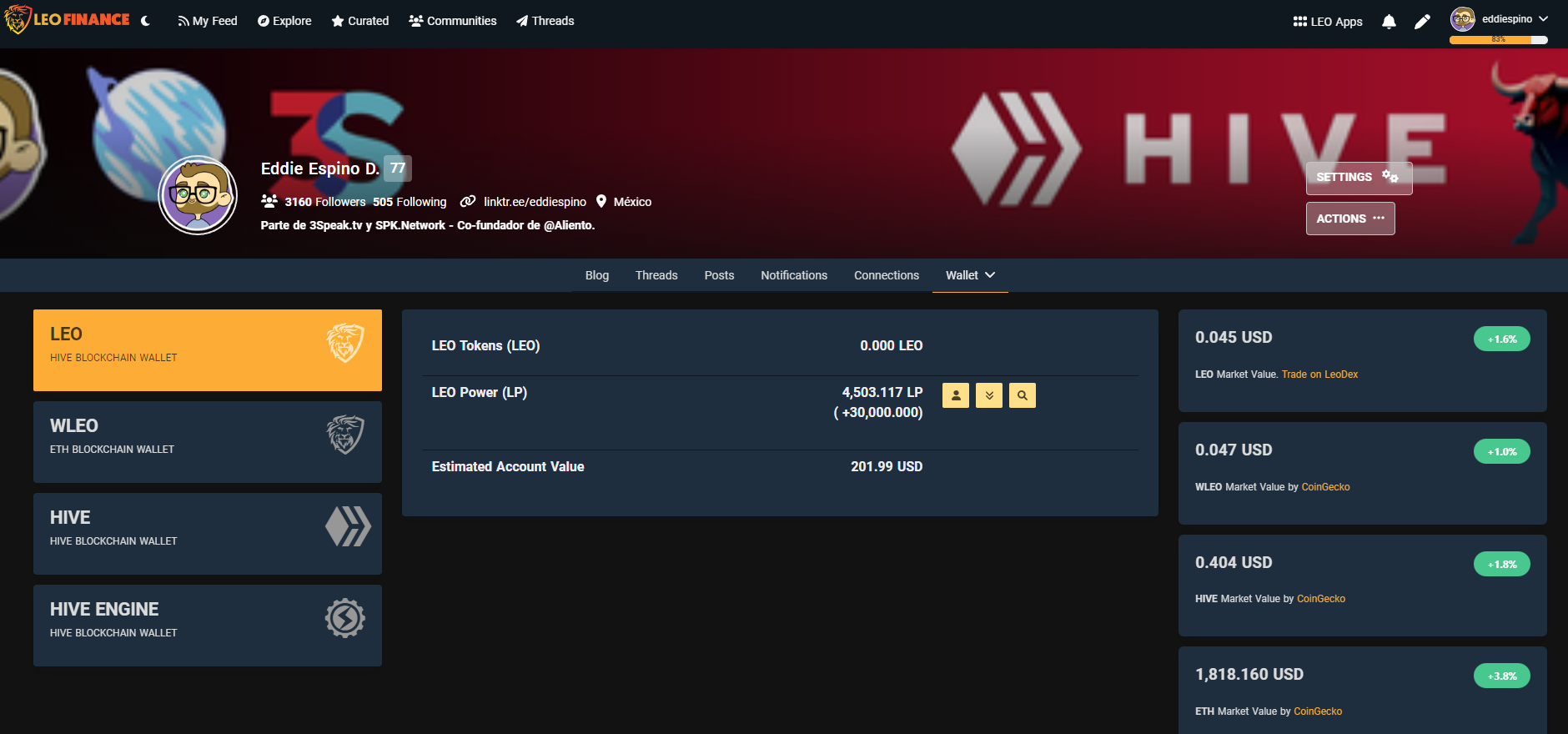1568x734 pixels.
Task: Click the 4,503.117 LP balance
Action: pyautogui.click(x=882, y=393)
